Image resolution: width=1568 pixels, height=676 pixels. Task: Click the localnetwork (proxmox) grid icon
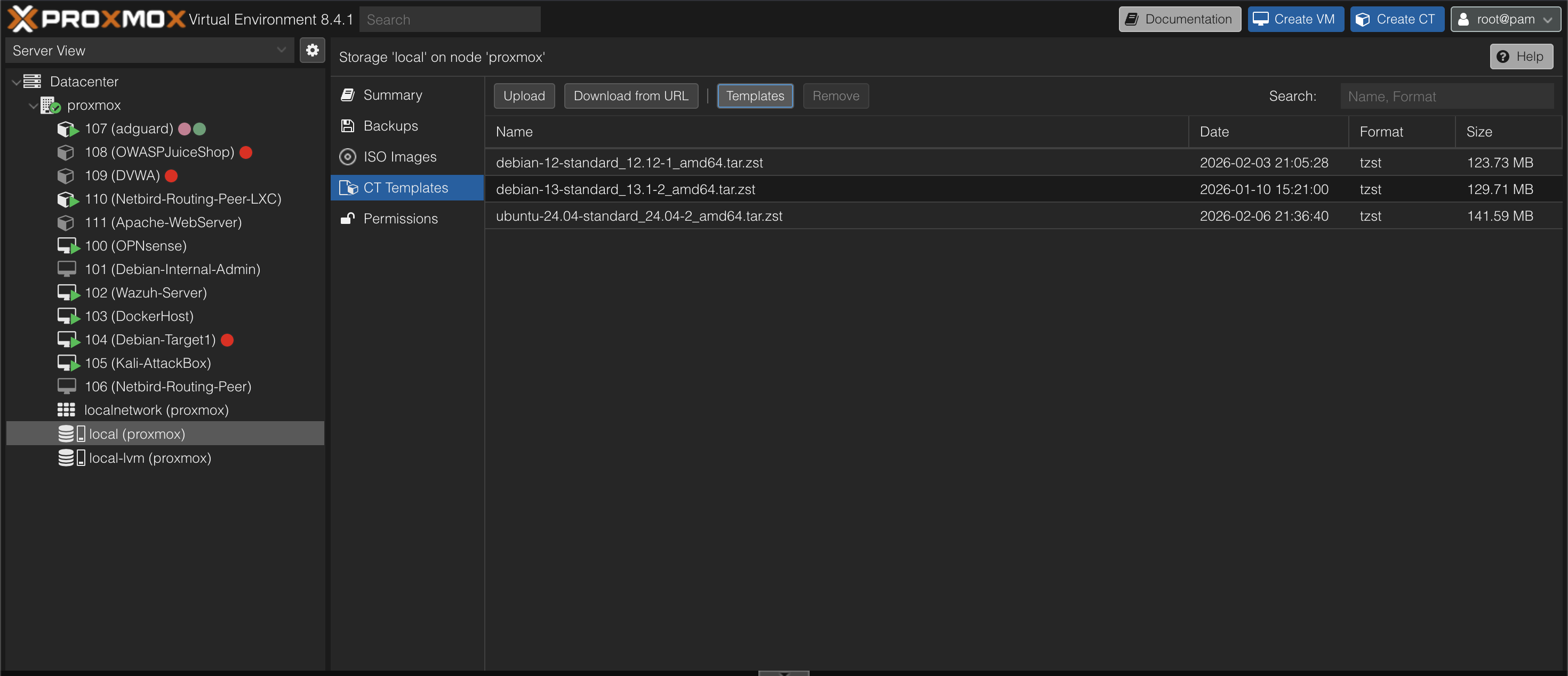66,410
